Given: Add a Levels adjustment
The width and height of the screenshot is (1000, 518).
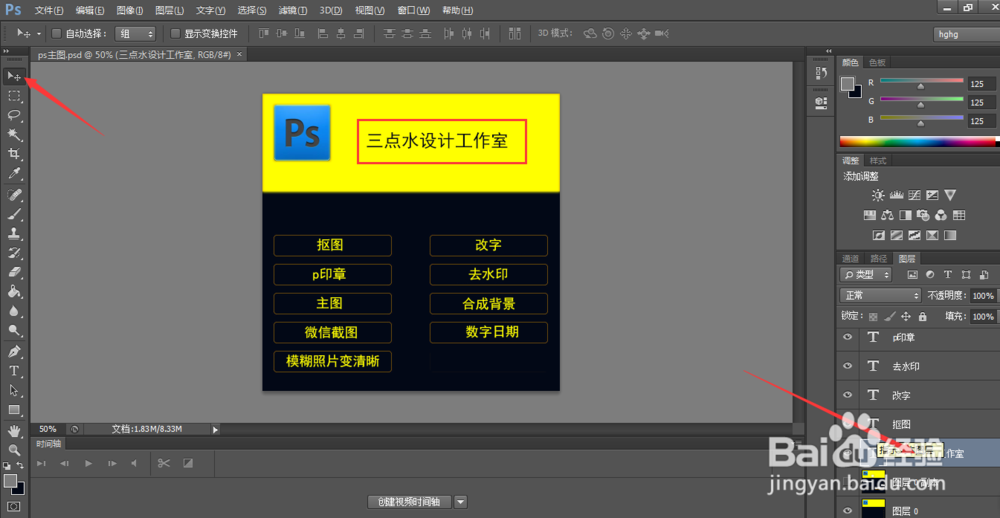Looking at the screenshot, I should tap(896, 195).
